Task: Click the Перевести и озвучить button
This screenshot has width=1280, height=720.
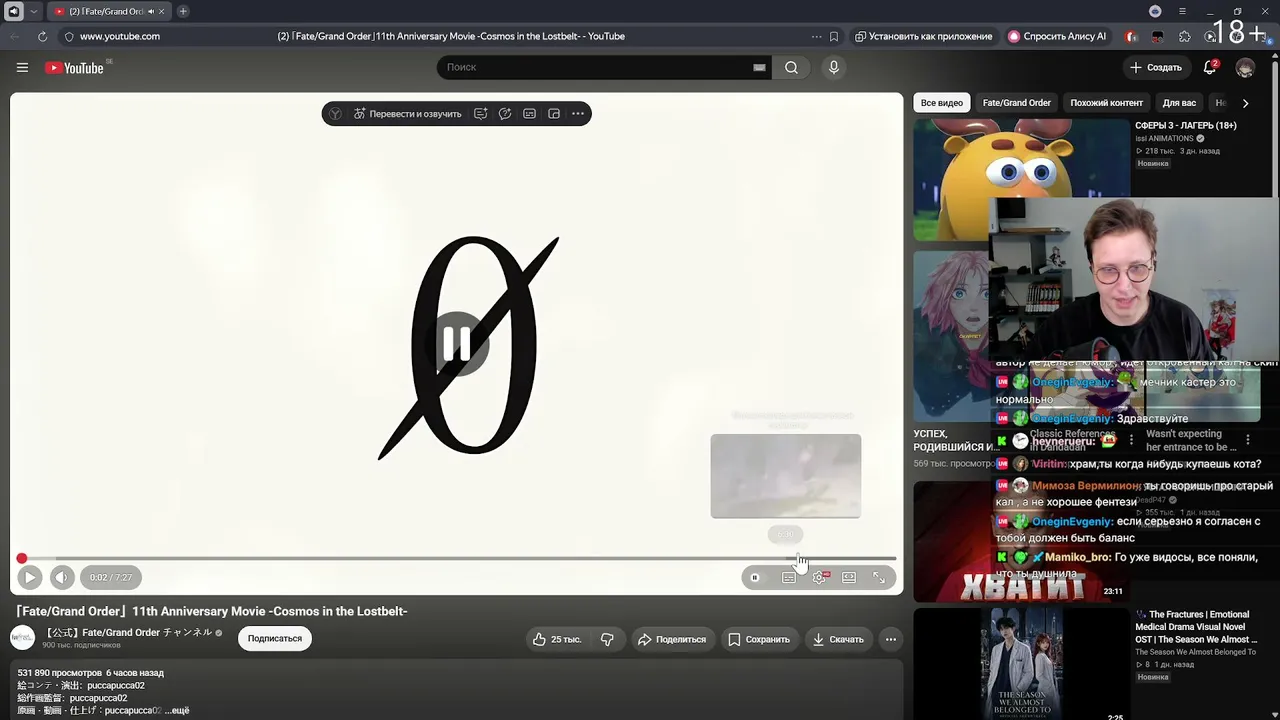Action: [x=407, y=114]
